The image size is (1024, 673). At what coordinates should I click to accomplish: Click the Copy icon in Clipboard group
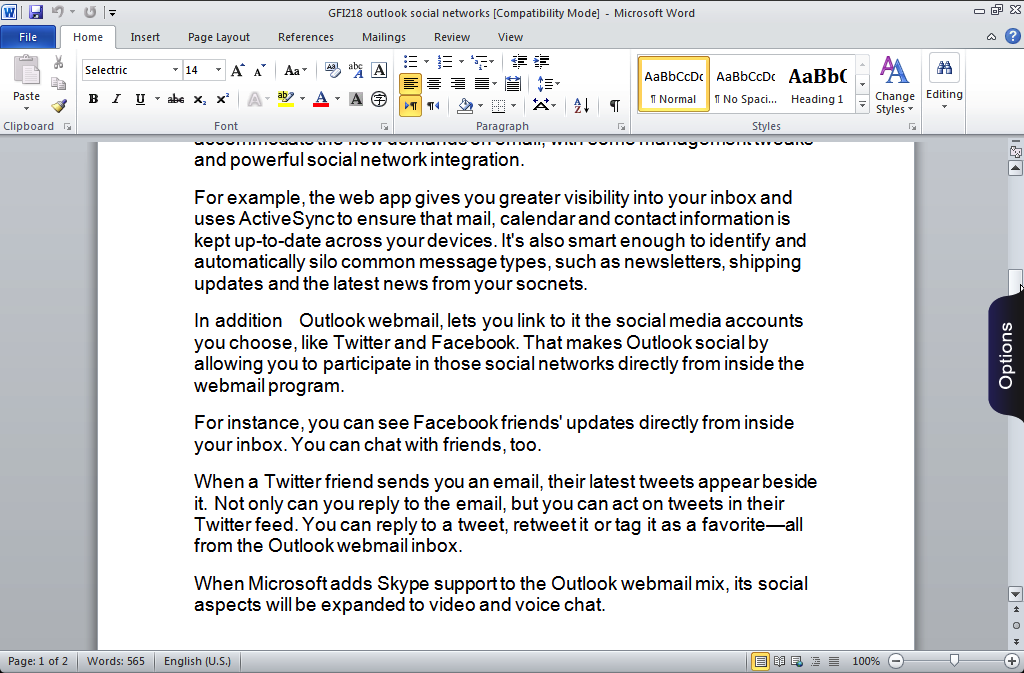58,84
